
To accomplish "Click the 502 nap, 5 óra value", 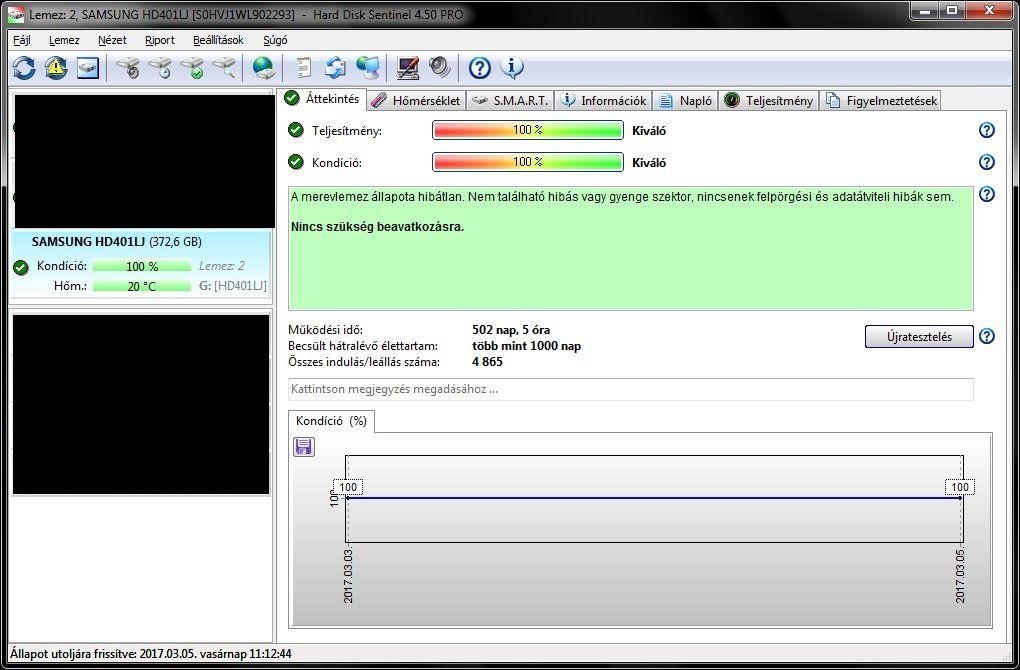I will (511, 330).
